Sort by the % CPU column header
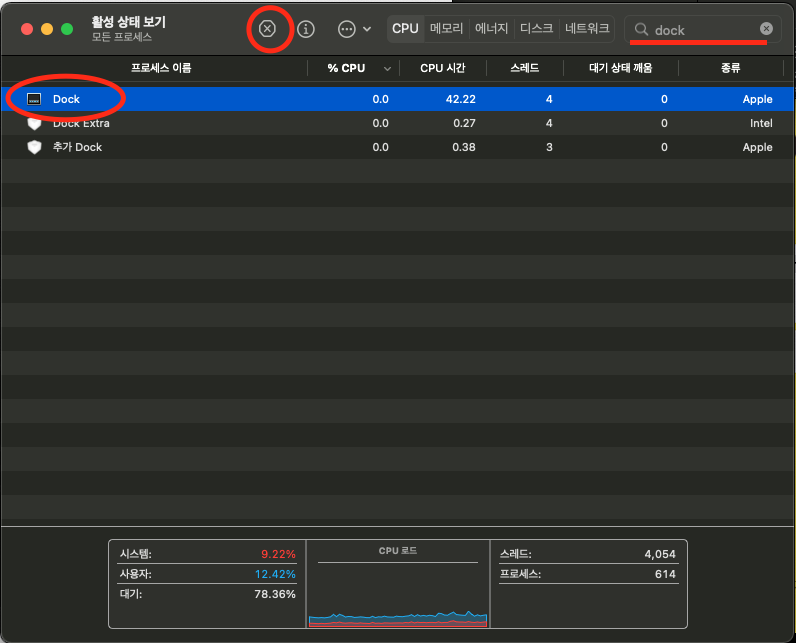The height and width of the screenshot is (643, 796). [x=346, y=68]
